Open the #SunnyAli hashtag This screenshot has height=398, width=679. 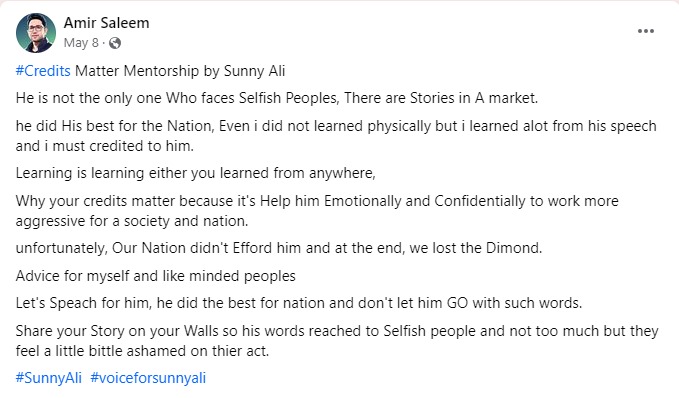48,378
